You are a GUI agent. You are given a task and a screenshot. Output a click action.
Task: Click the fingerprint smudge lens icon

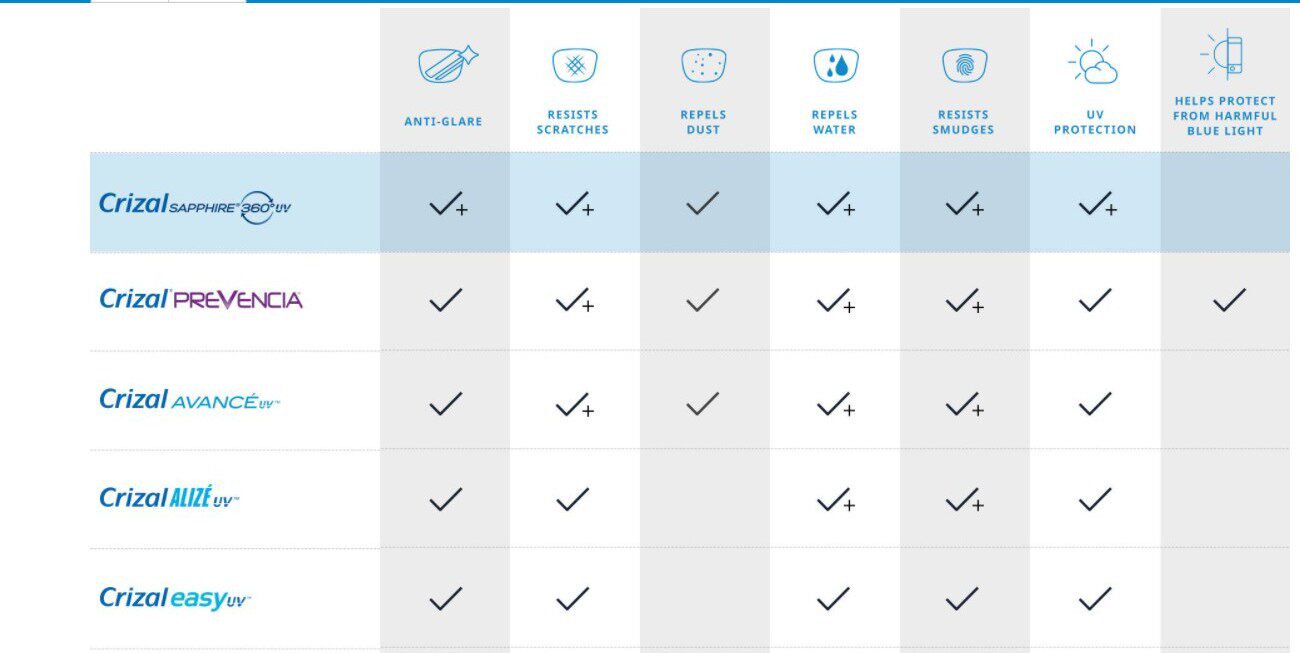pyautogui.click(x=964, y=66)
